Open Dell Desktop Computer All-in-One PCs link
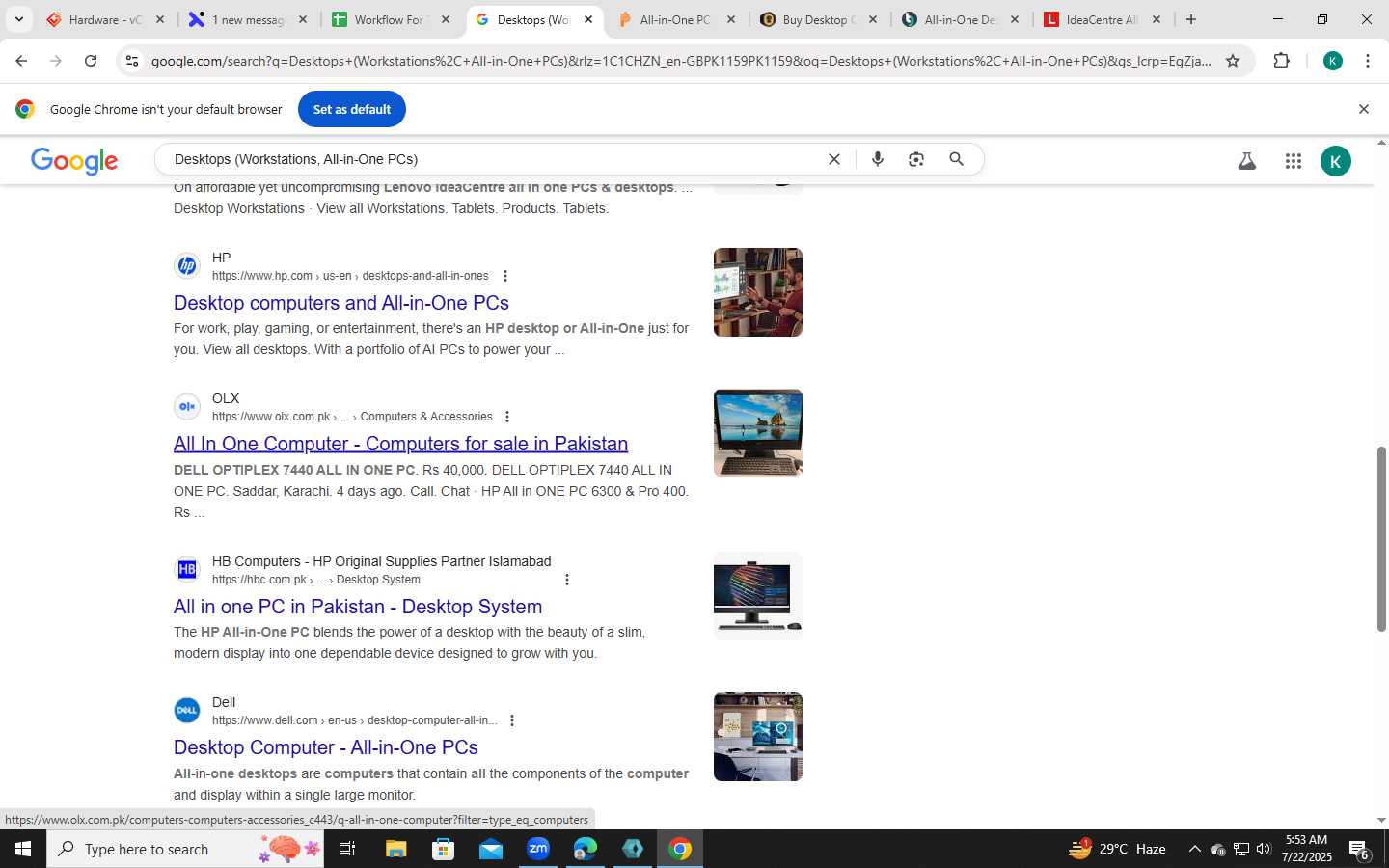Viewport: 1389px width, 868px height. 326,747
